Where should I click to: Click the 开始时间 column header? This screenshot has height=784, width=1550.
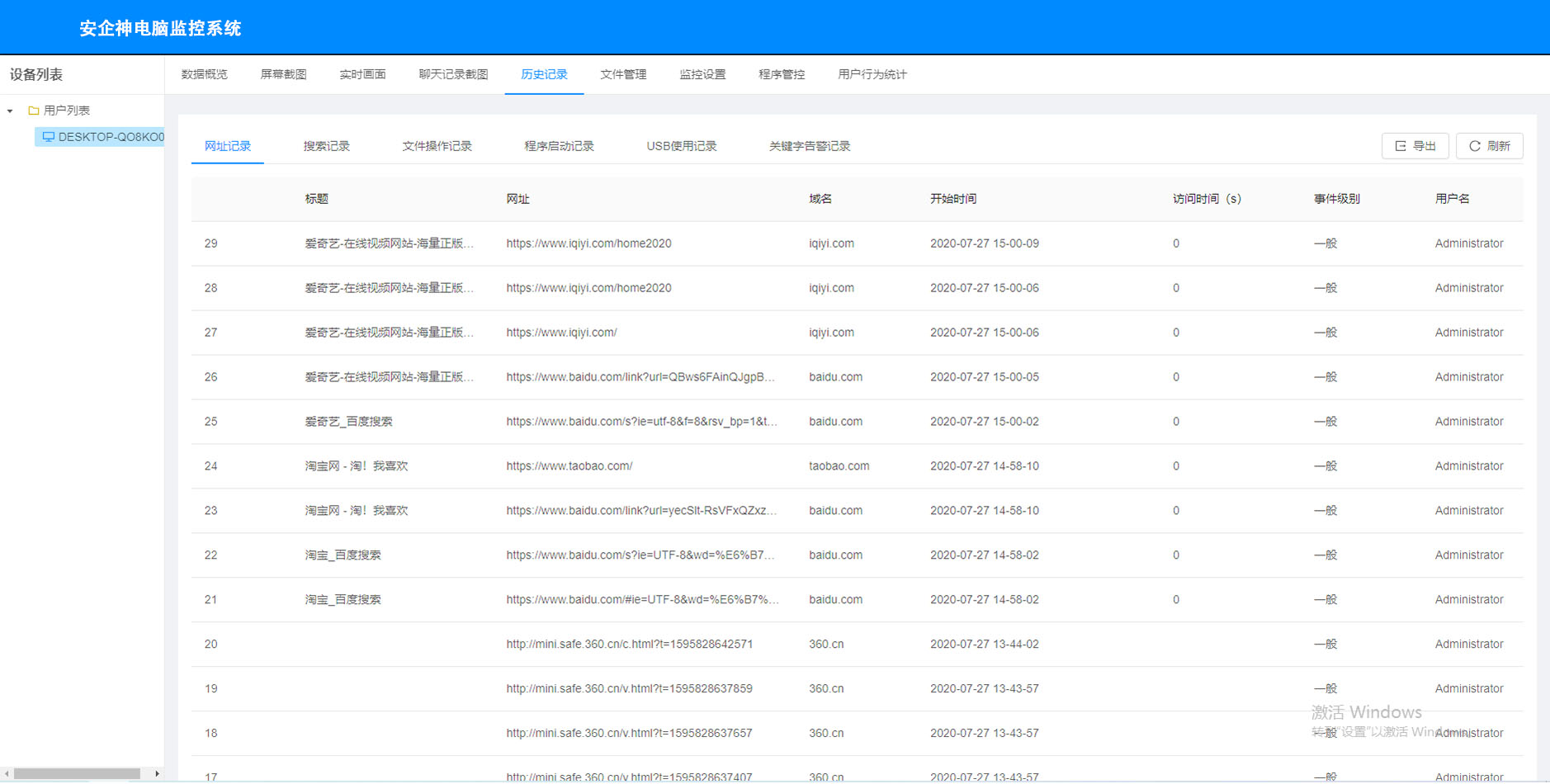(953, 199)
